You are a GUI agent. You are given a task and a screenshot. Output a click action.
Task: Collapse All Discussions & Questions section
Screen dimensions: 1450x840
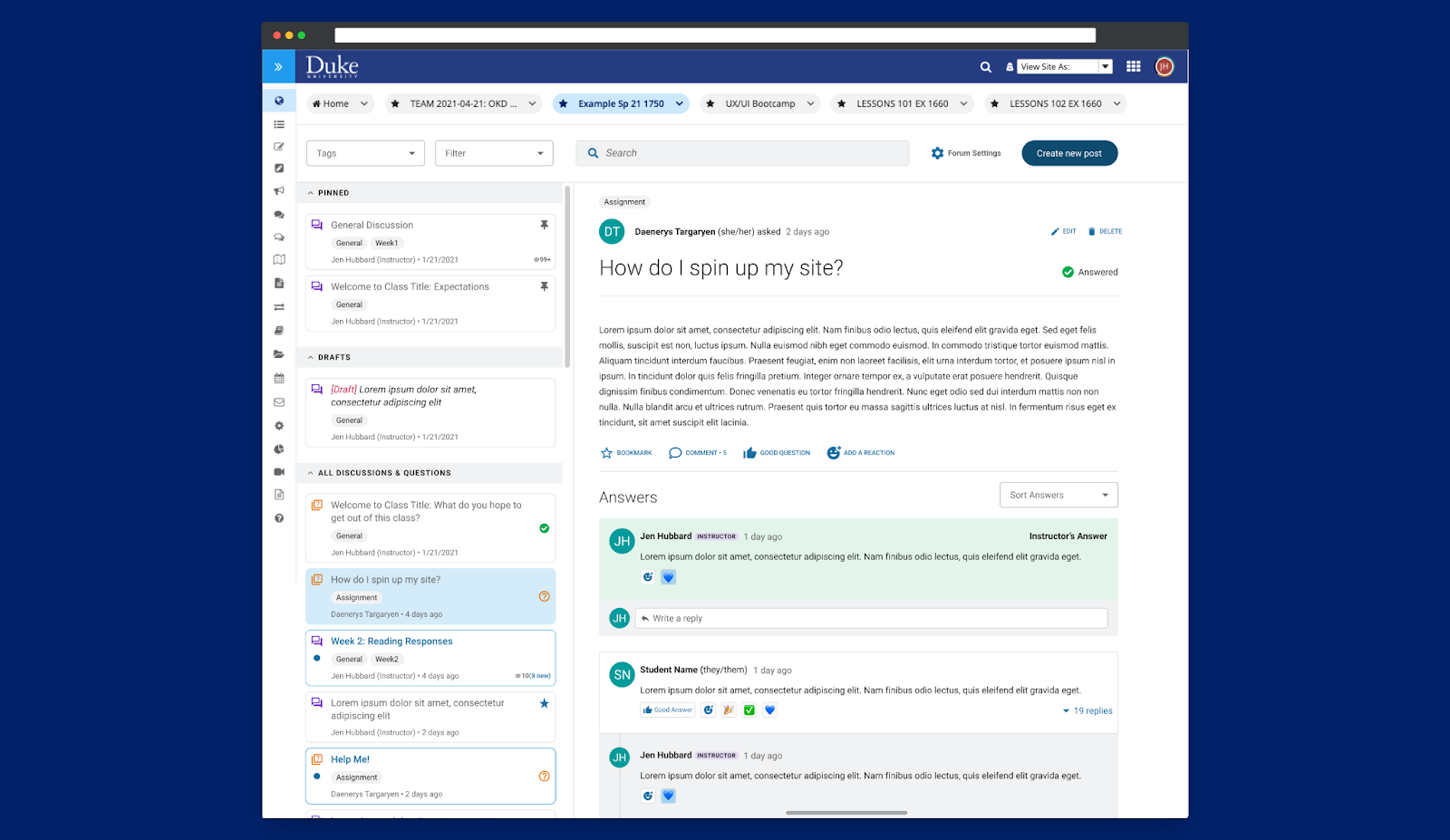click(x=311, y=473)
